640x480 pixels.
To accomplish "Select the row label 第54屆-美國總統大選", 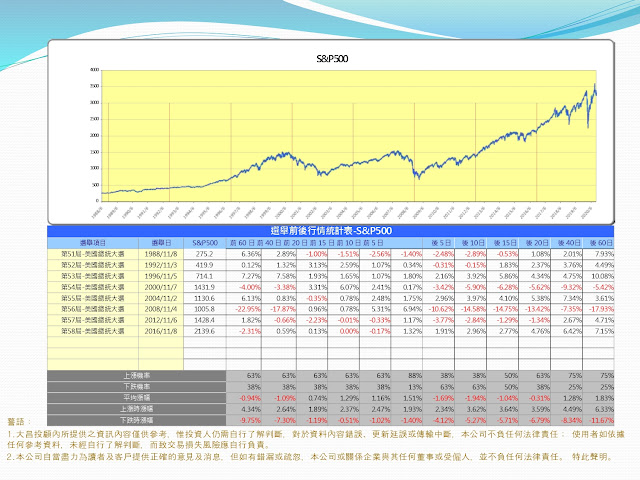I will pos(93,287).
